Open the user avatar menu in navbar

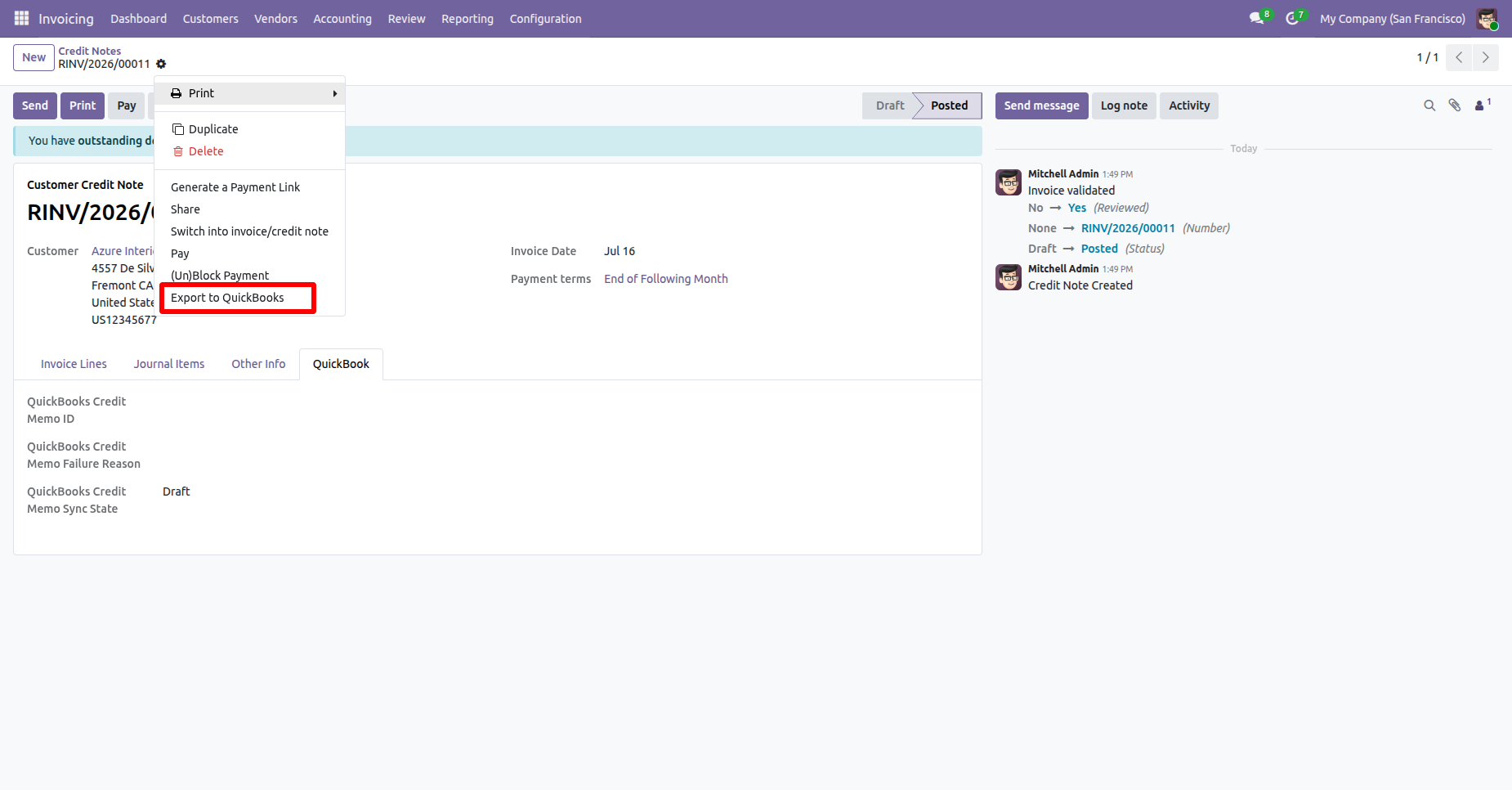[x=1487, y=18]
